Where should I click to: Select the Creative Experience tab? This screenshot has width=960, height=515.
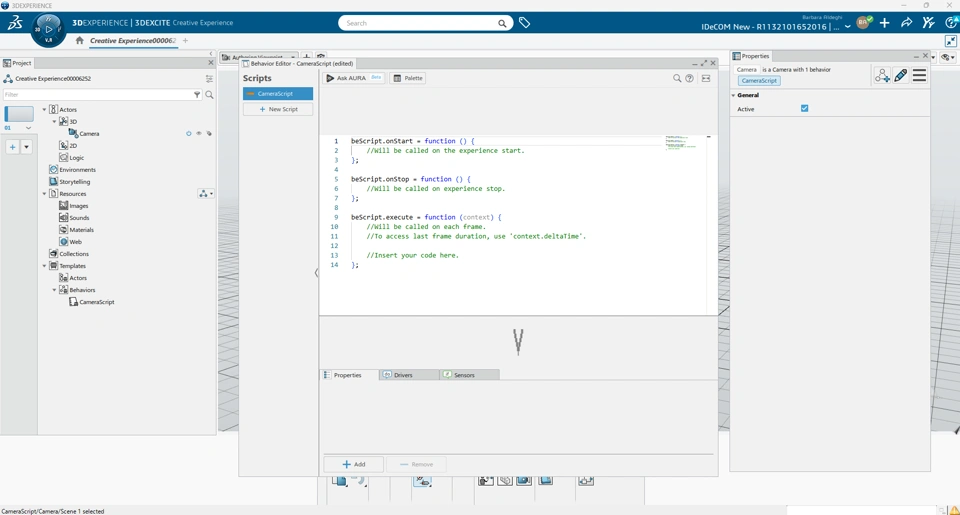[133, 40]
